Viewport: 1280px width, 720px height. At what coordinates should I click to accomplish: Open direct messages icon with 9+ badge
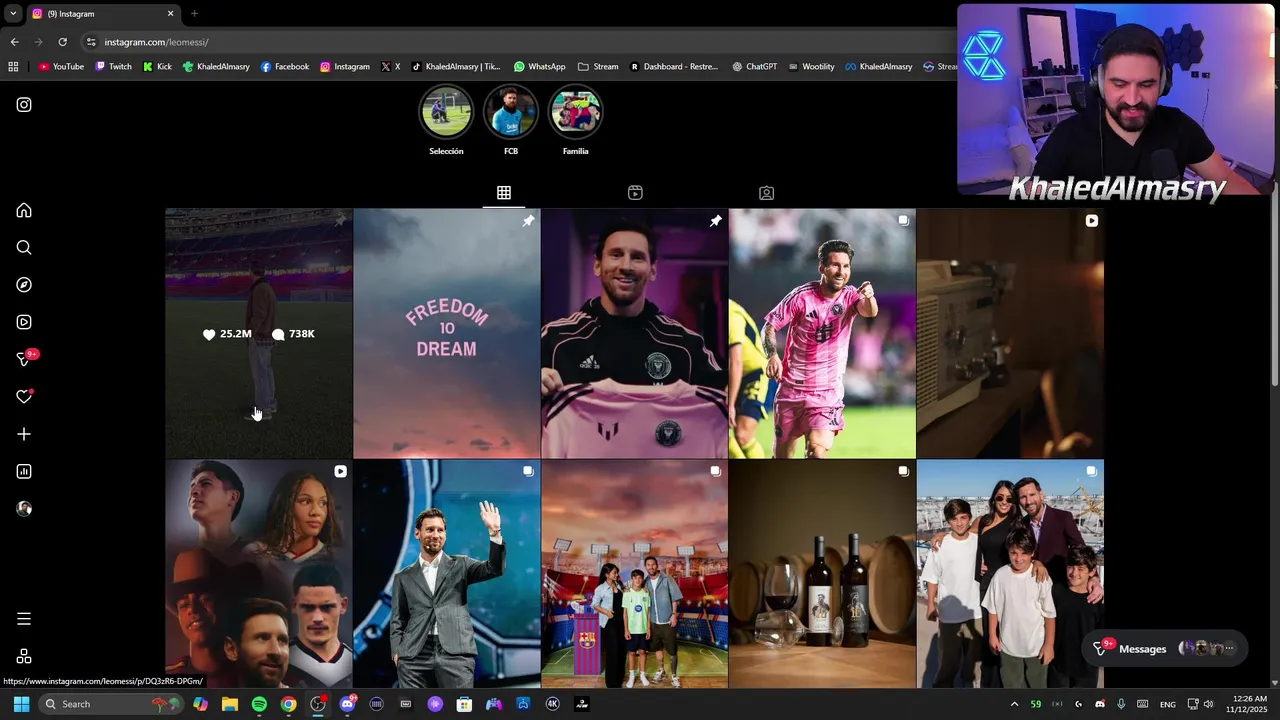(x=26, y=358)
